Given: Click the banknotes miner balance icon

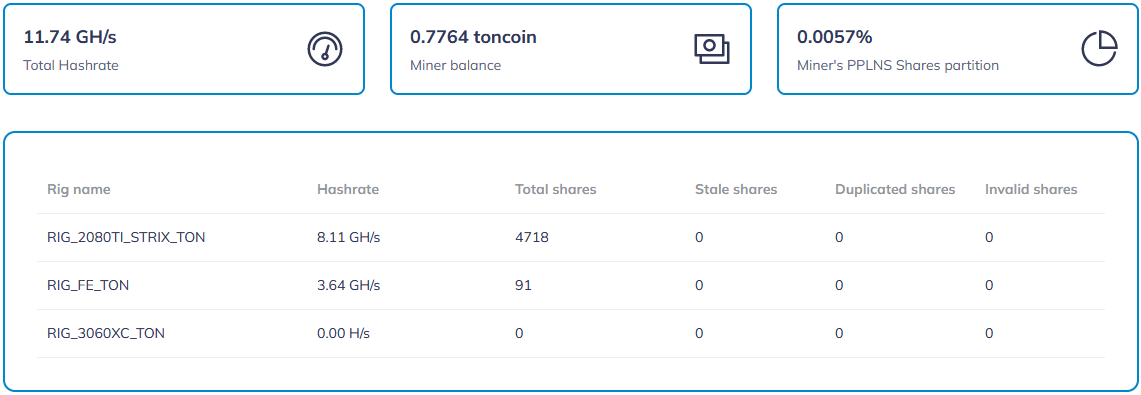Looking at the screenshot, I should (x=712, y=49).
